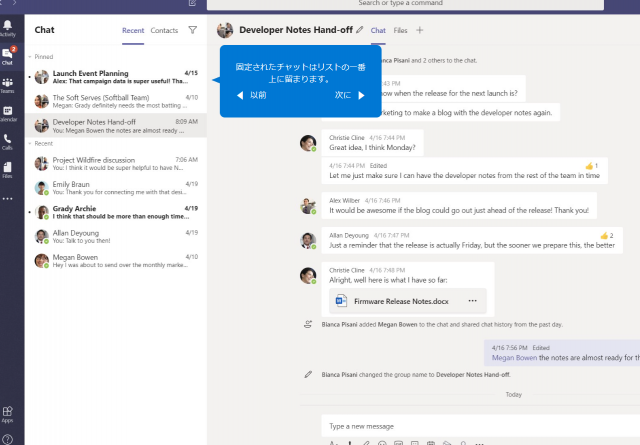Add a tab with the plus icon
Image resolution: width=640 pixels, height=445 pixels.
coord(420,30)
